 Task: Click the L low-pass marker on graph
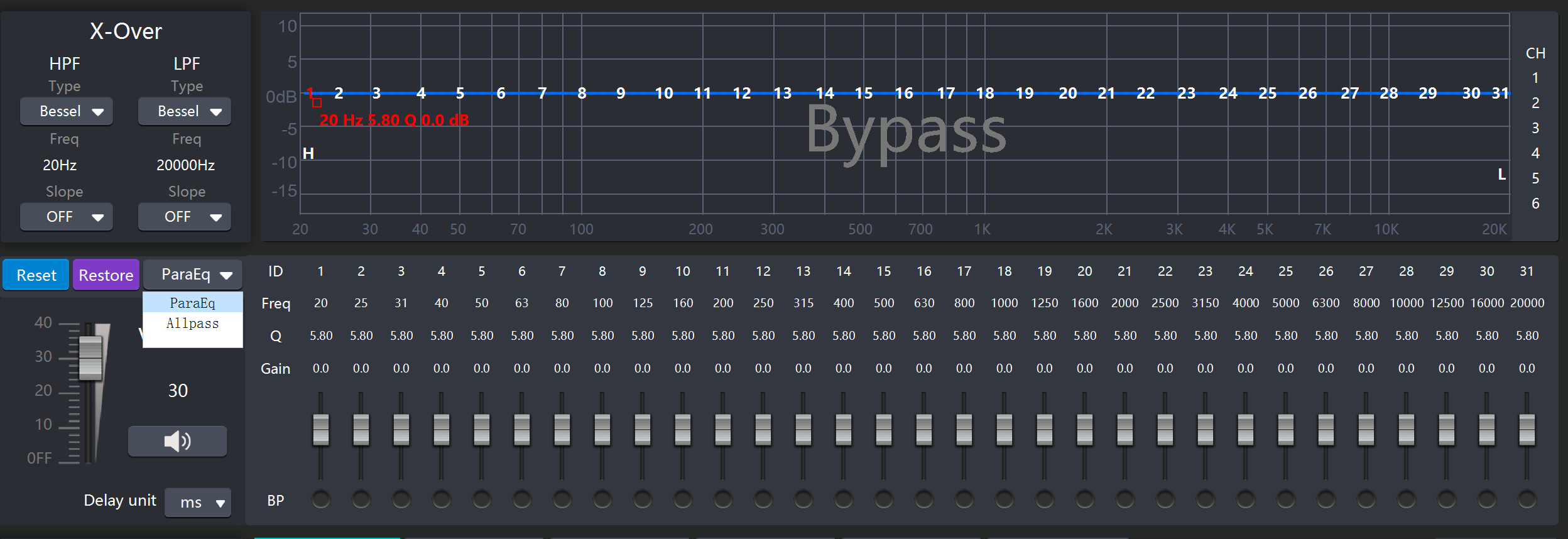point(1501,175)
